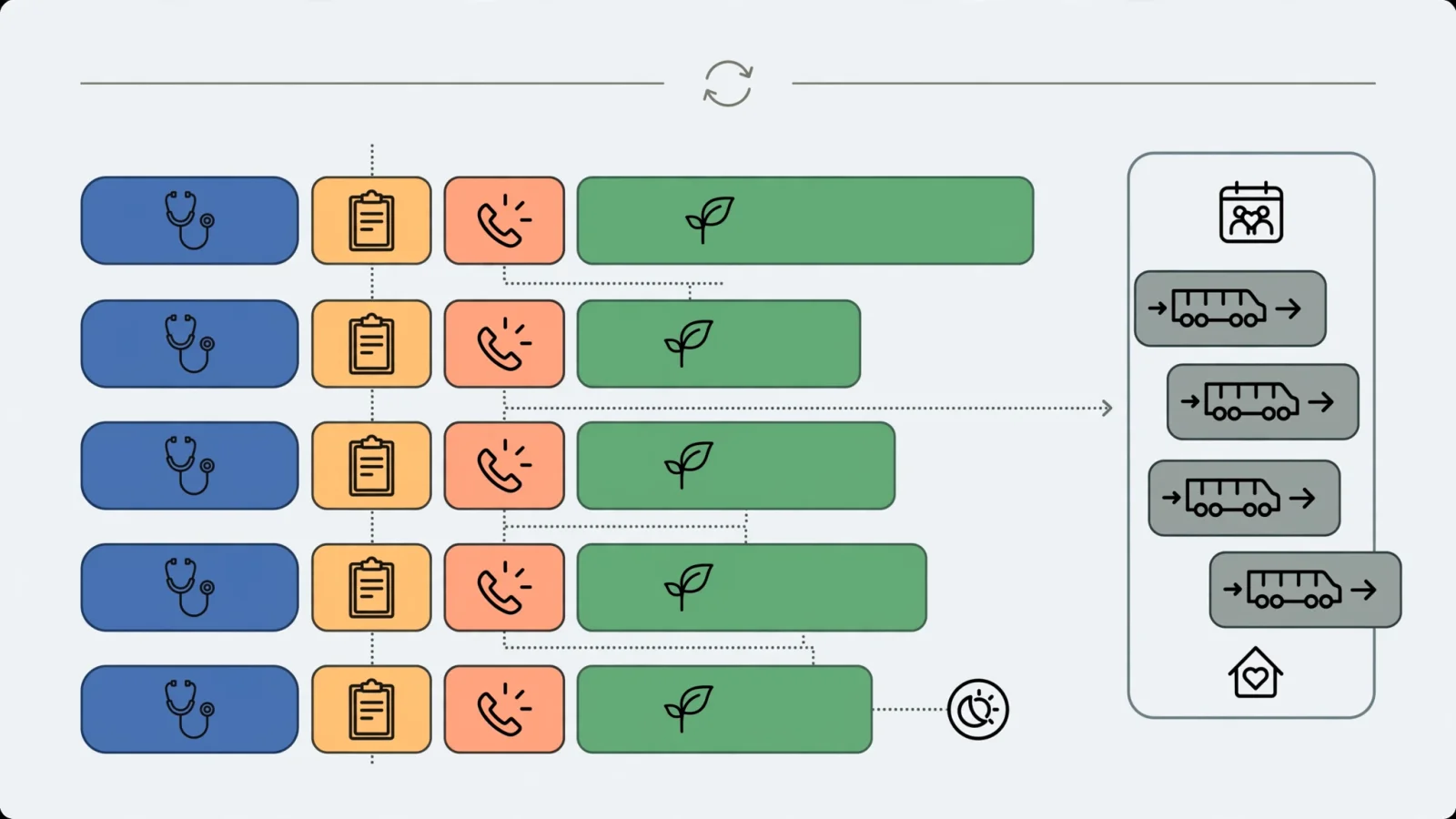Click the dotted arrow head pointing to panel
This screenshot has height=819, width=1456.
click(1107, 408)
